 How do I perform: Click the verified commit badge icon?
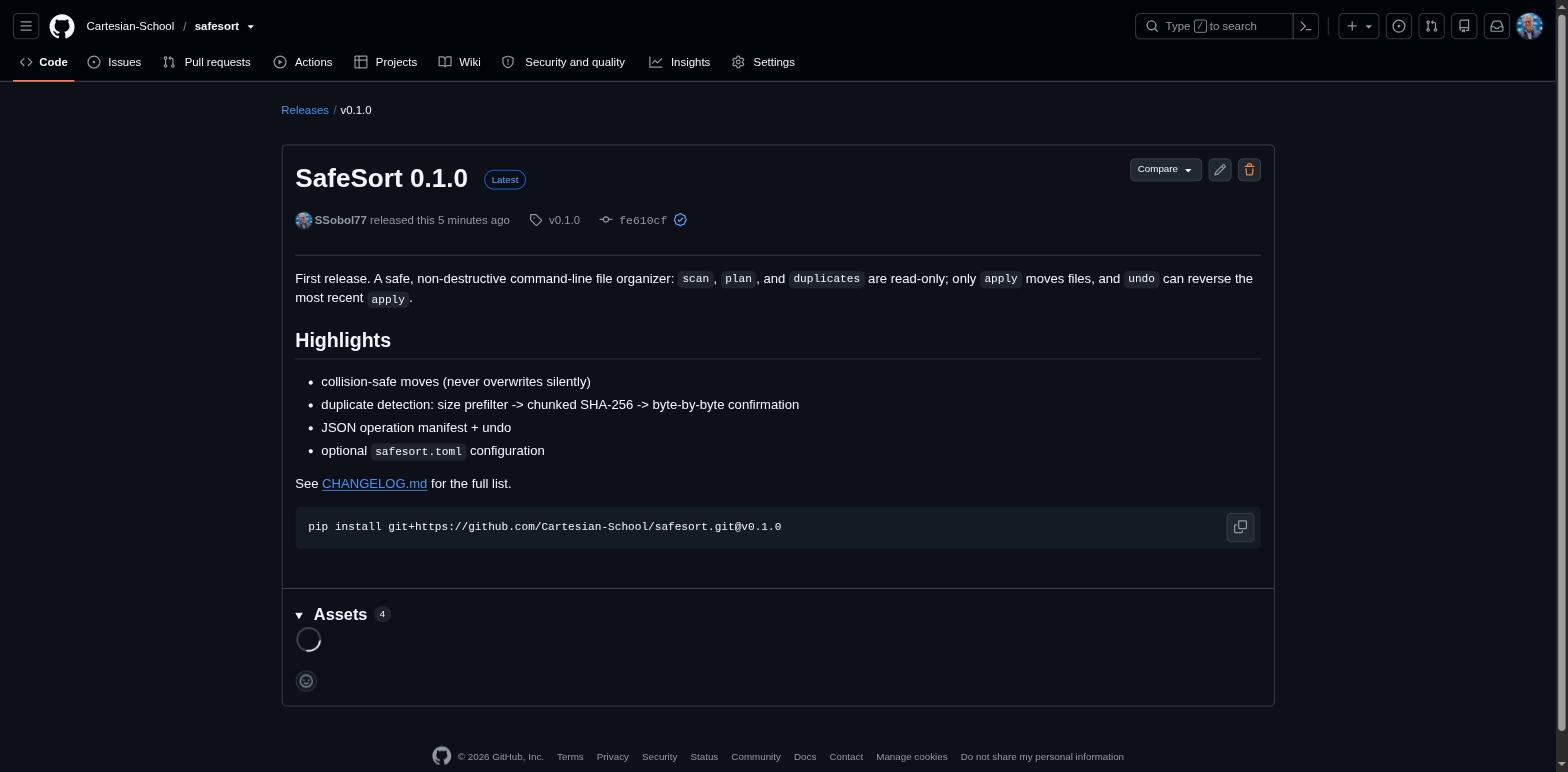point(680,220)
